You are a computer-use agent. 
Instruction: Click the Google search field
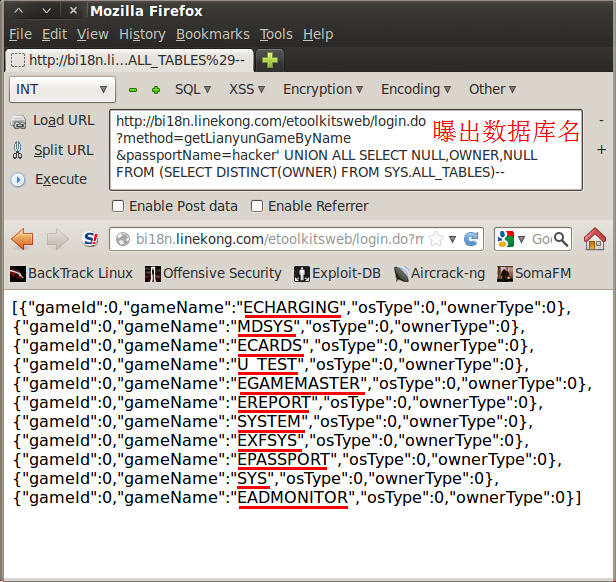541,239
